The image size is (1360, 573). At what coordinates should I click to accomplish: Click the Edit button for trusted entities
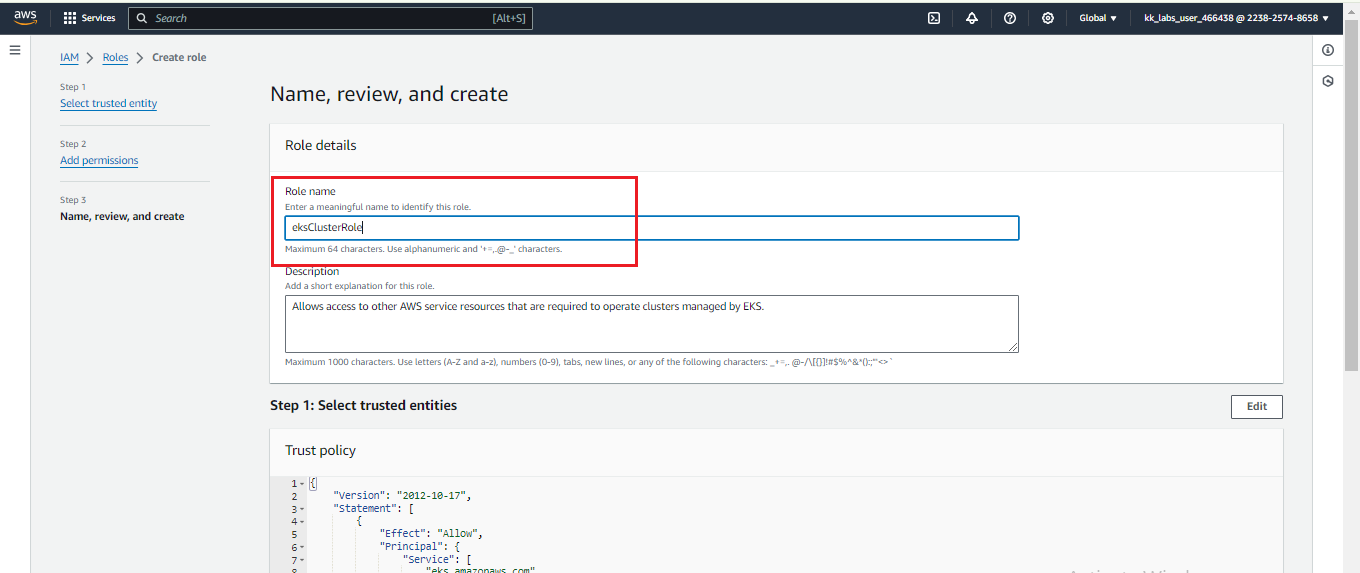tap(1256, 406)
